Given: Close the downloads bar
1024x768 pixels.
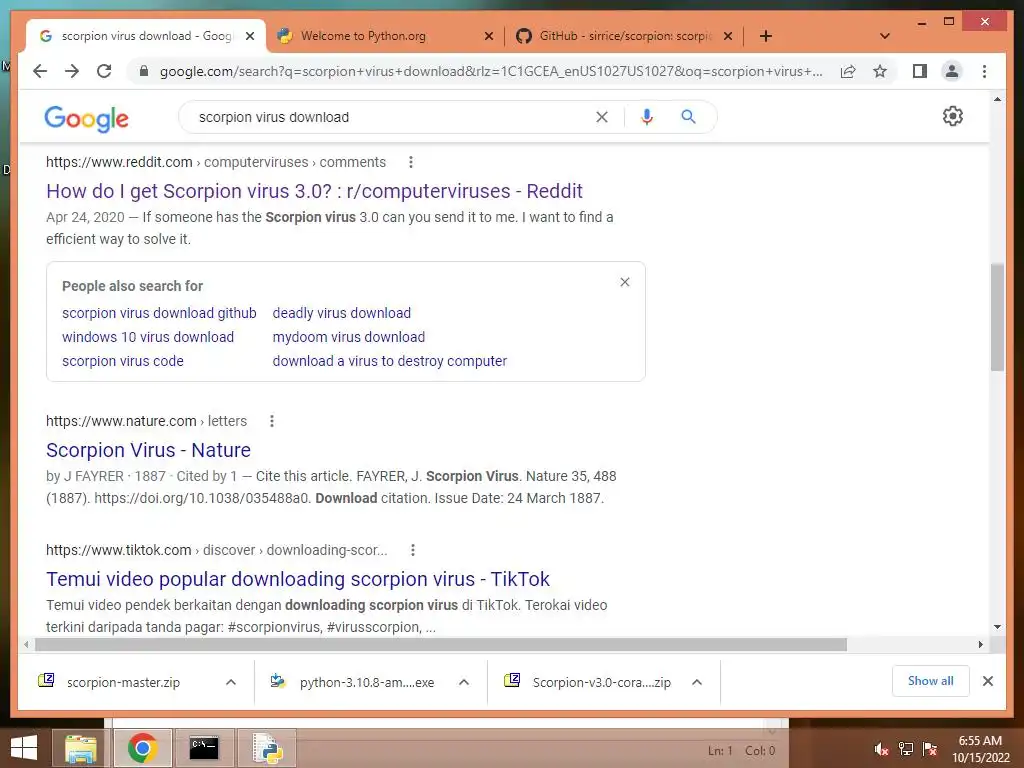Looking at the screenshot, I should [x=988, y=681].
